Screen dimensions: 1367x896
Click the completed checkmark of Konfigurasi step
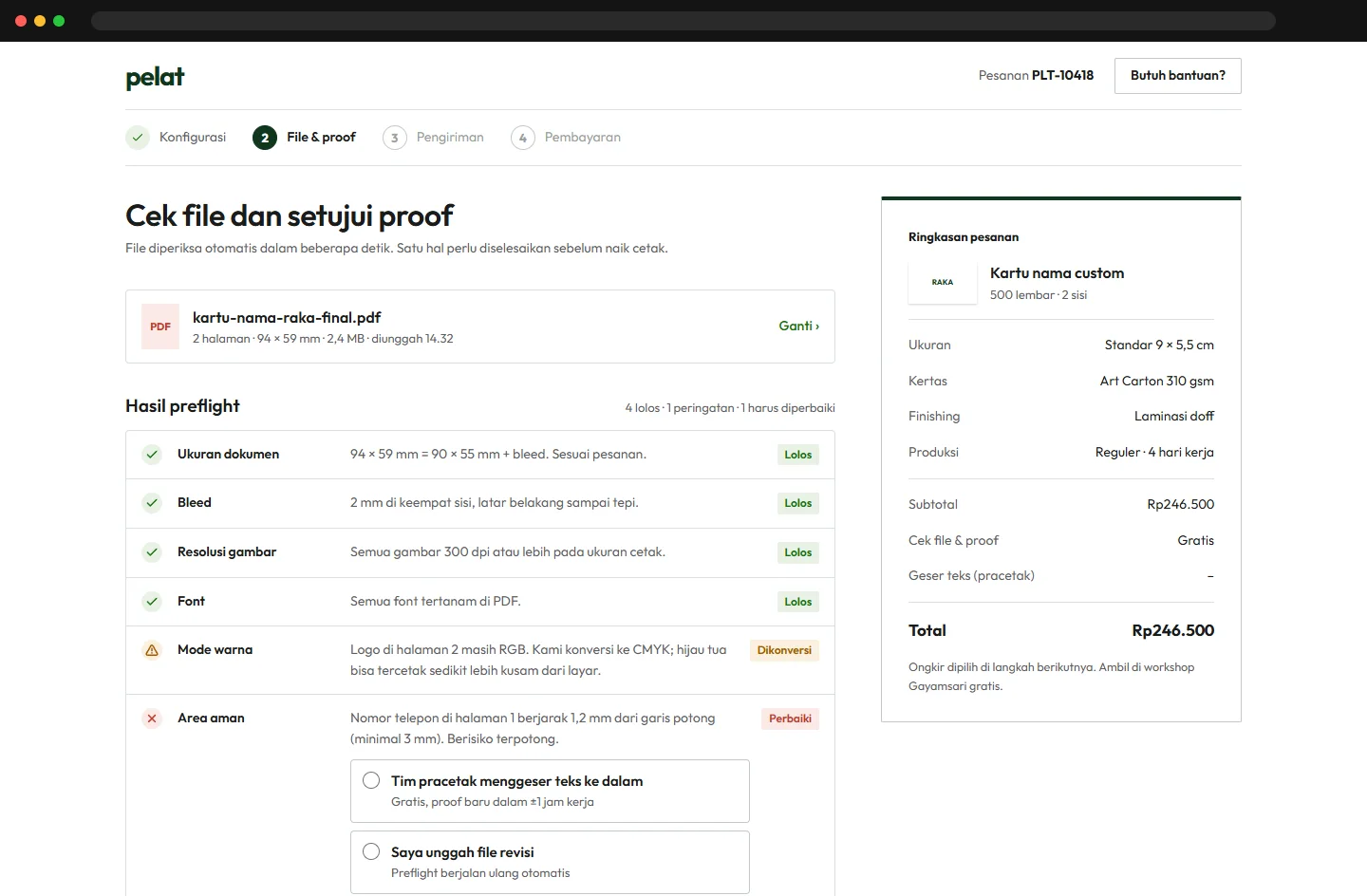pyautogui.click(x=138, y=138)
